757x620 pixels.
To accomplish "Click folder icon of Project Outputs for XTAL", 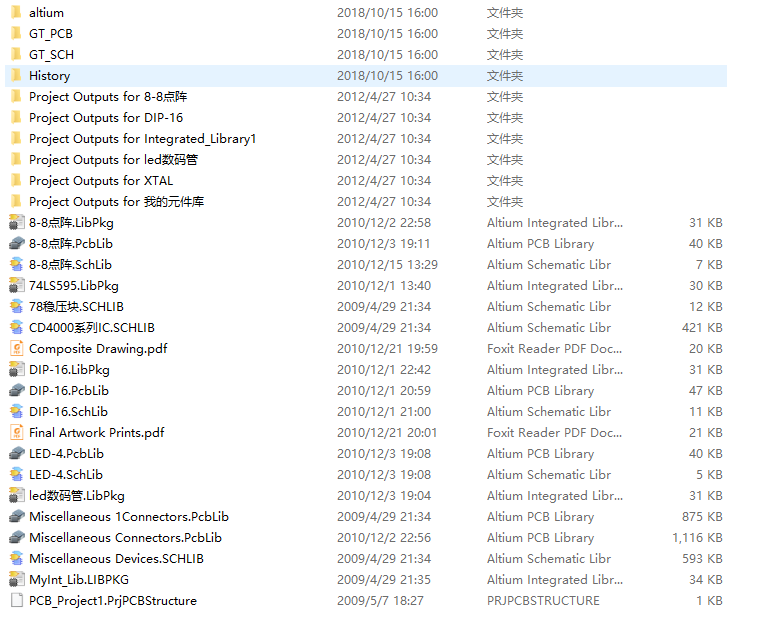I will click(x=16, y=181).
